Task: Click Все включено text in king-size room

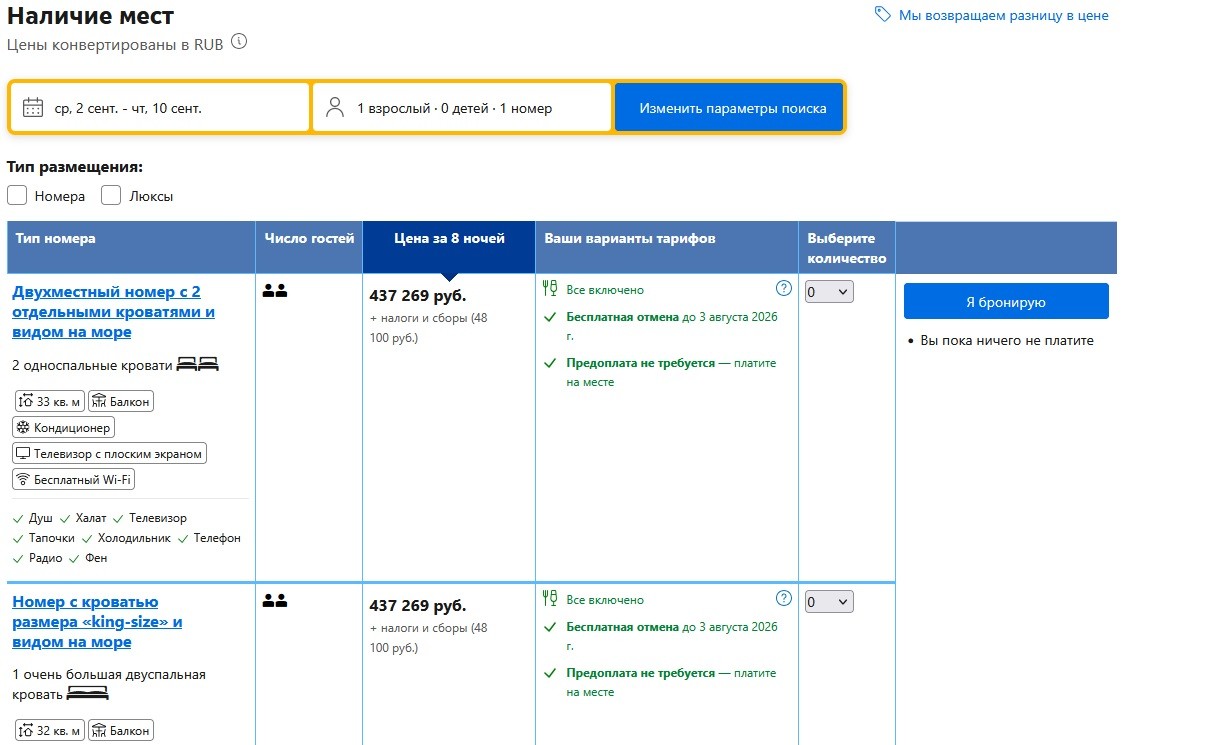Action: 605,600
